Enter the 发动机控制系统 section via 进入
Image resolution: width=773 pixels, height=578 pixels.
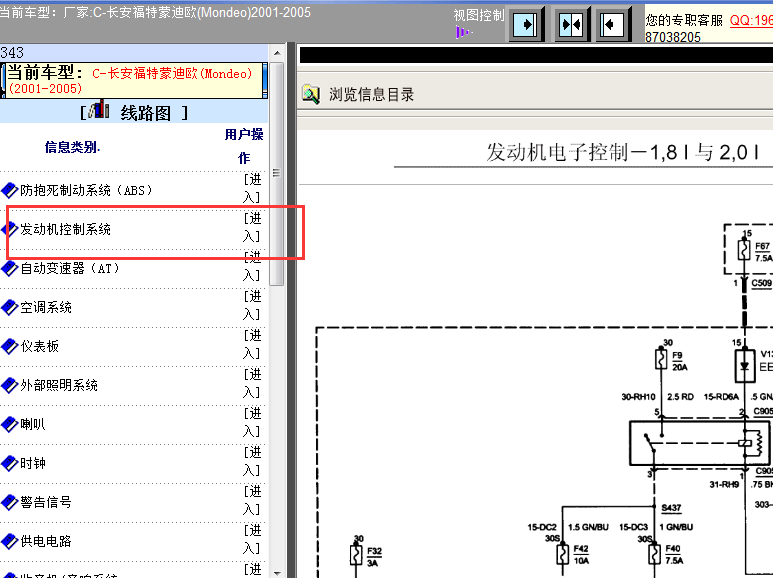tap(252, 227)
